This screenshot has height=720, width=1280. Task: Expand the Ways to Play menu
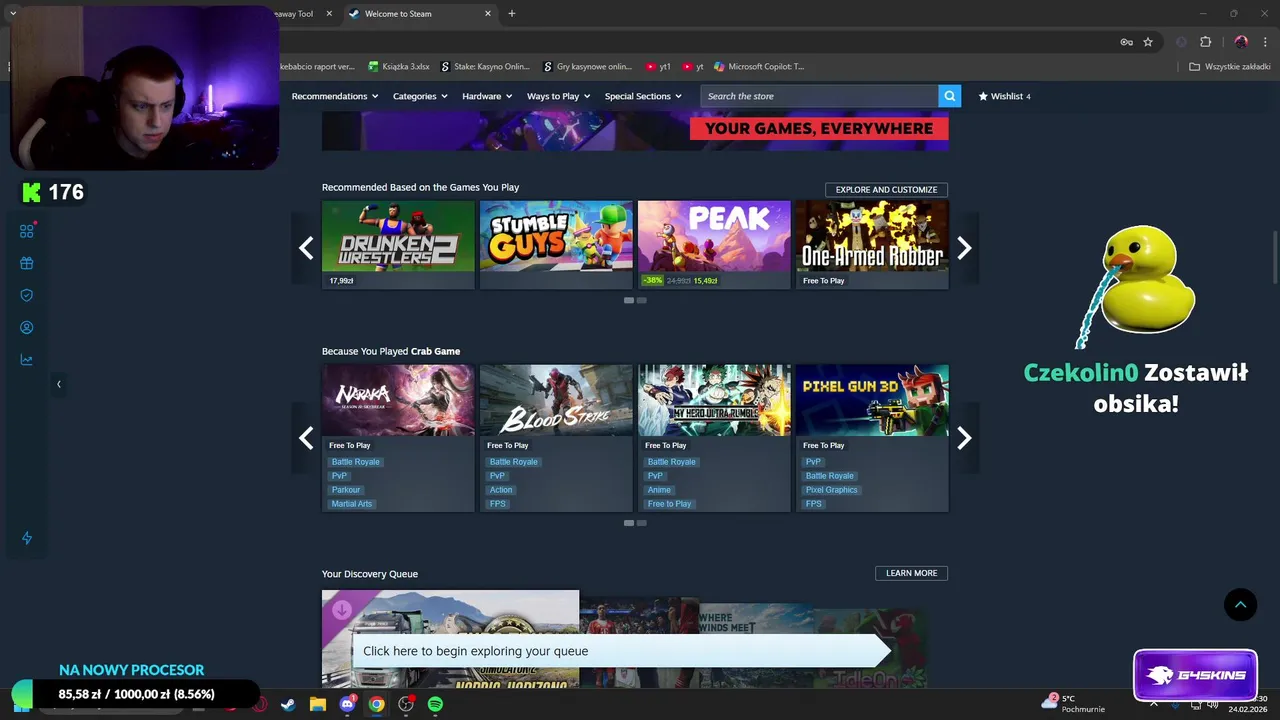point(558,96)
